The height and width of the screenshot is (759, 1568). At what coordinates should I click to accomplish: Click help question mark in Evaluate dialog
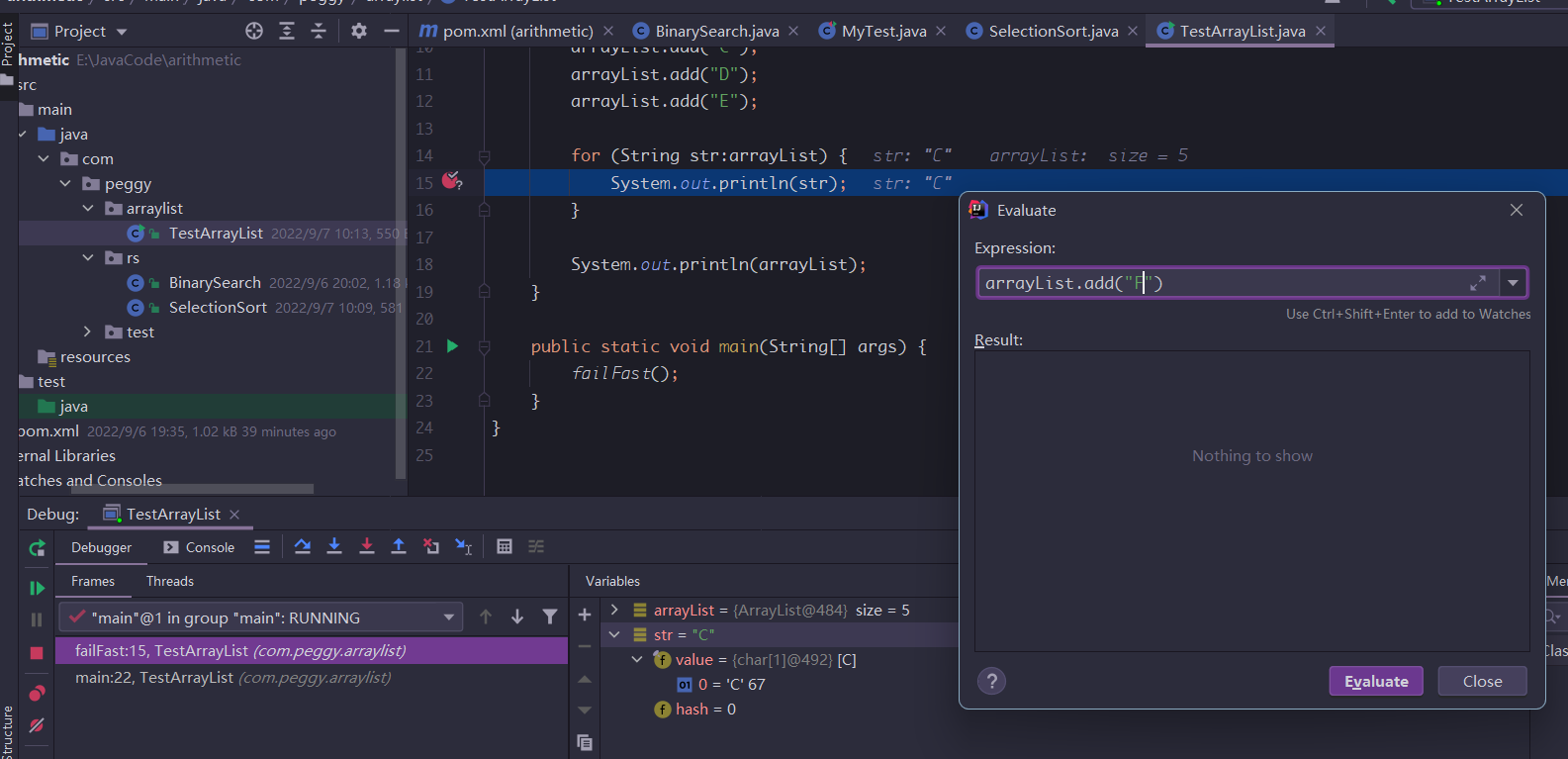pyautogui.click(x=991, y=681)
